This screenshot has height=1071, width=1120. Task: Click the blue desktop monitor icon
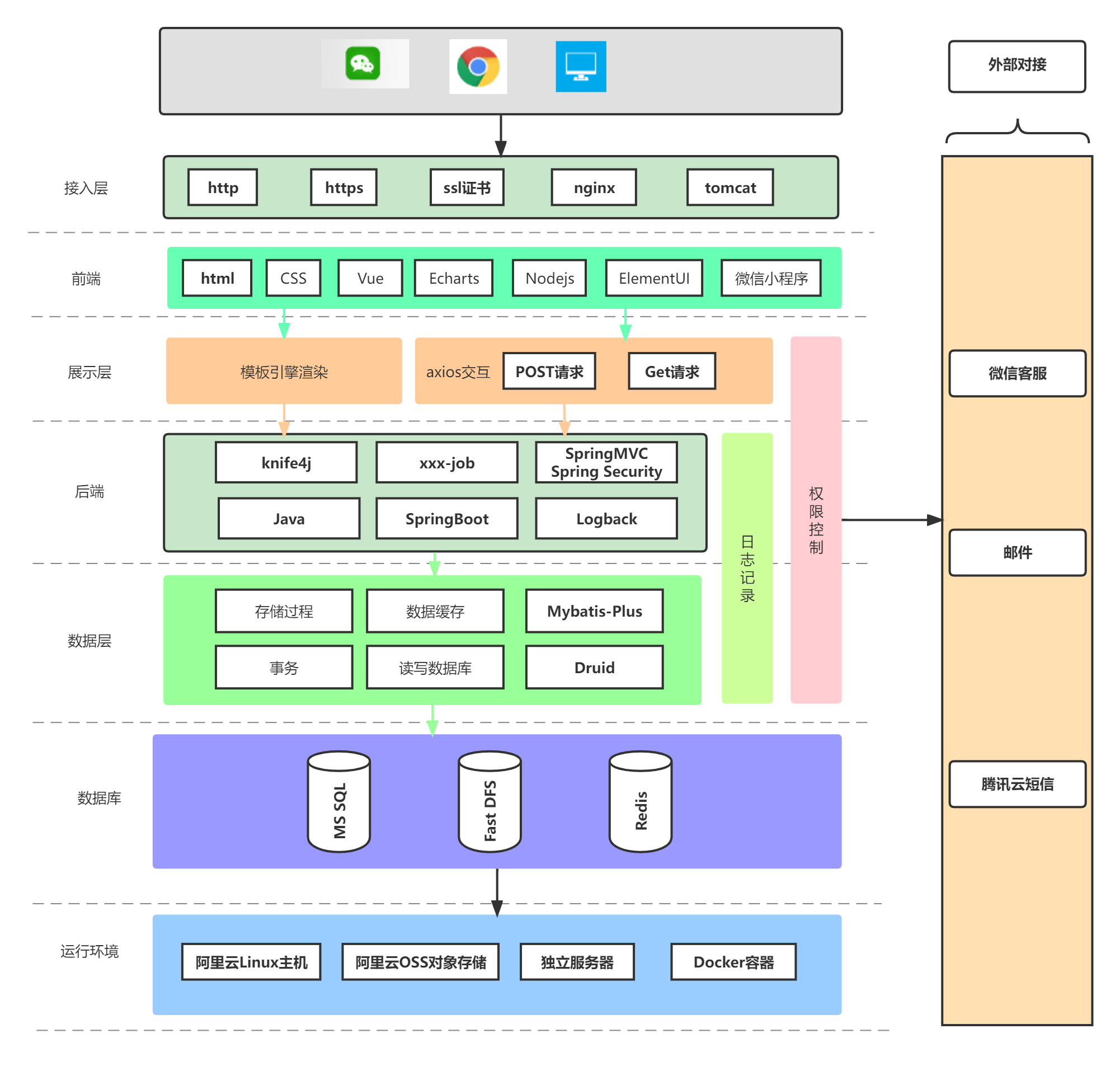tap(581, 66)
